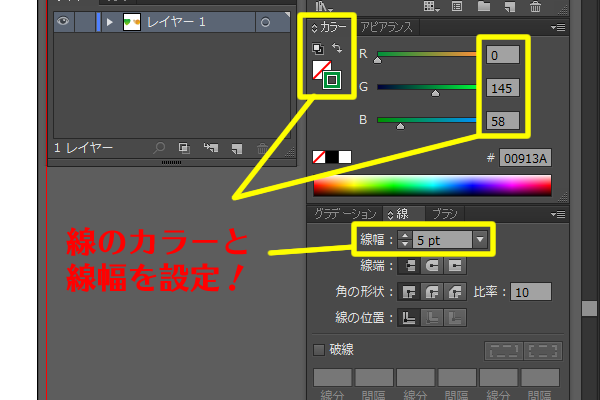The image size is (600, 400).
Task: Click the make clipping mask icon
Action: click(x=184, y=148)
